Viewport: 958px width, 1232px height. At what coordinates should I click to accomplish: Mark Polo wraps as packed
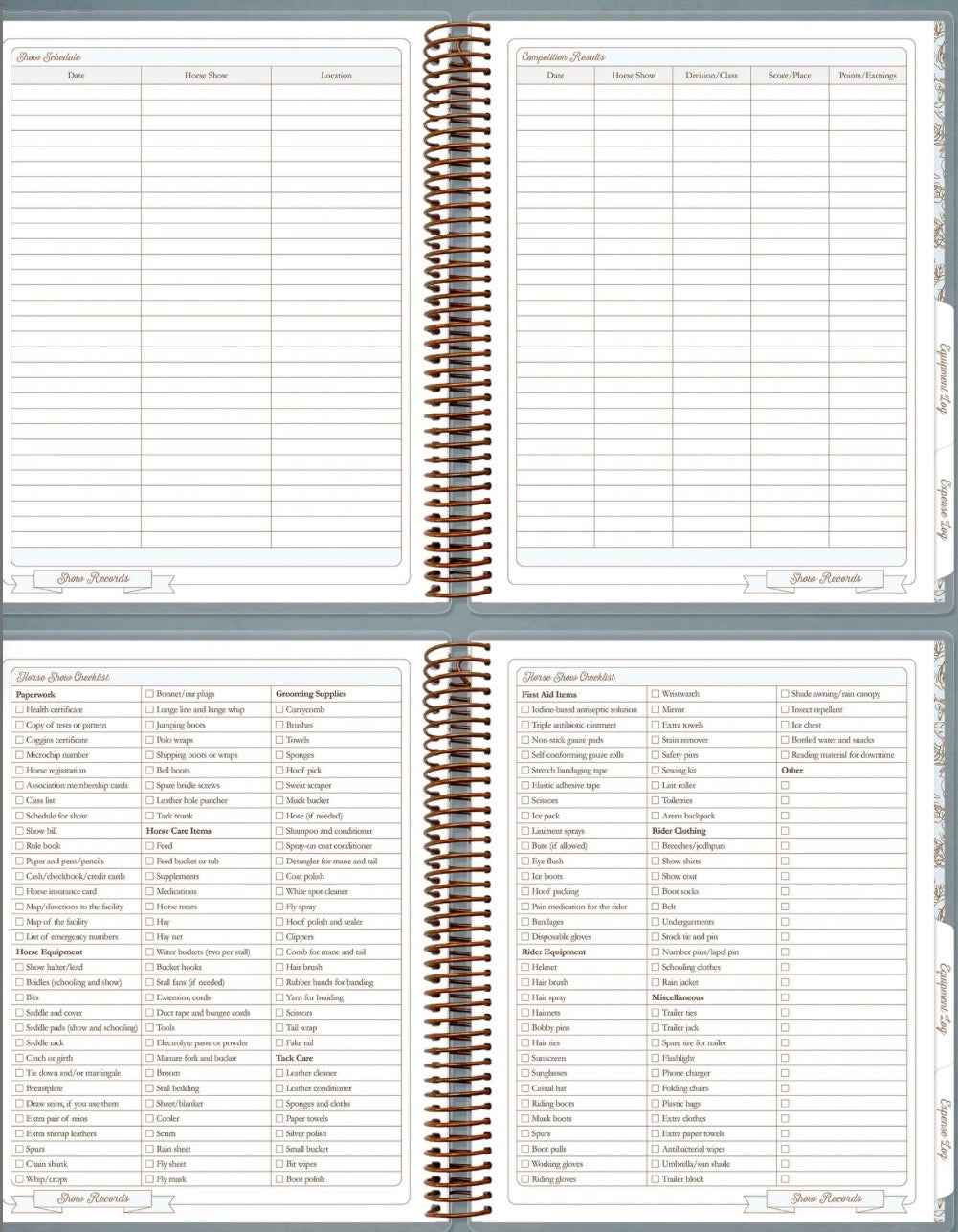tap(150, 740)
